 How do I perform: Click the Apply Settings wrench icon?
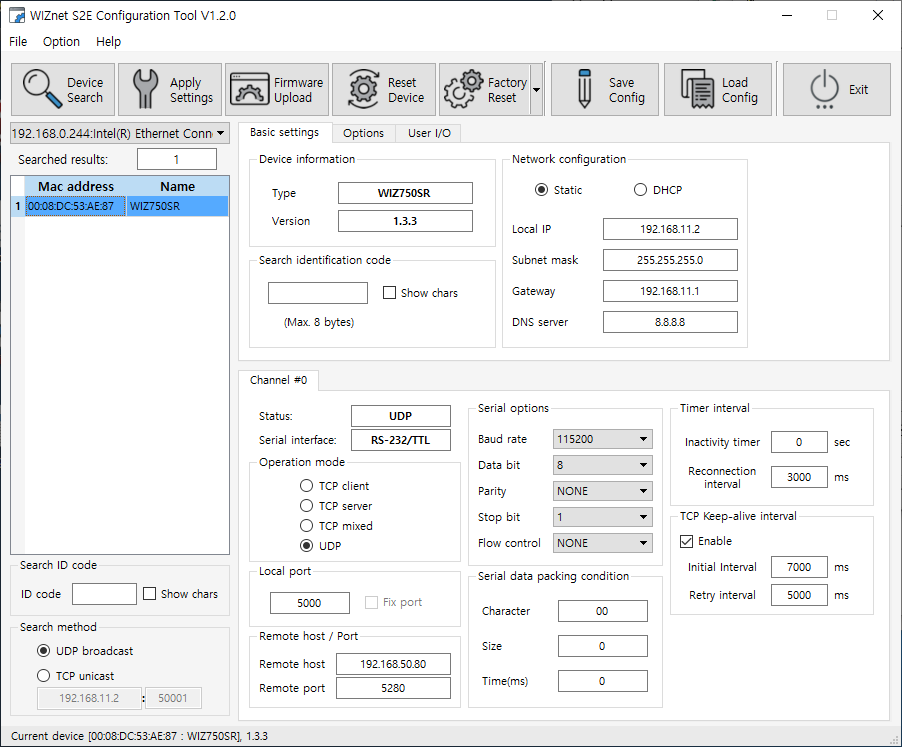(x=146, y=89)
